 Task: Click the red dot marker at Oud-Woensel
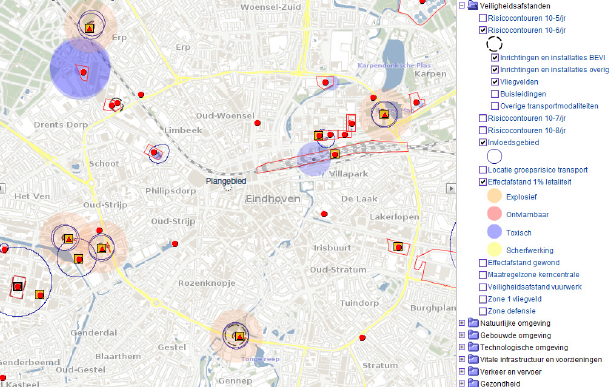(x=257, y=123)
